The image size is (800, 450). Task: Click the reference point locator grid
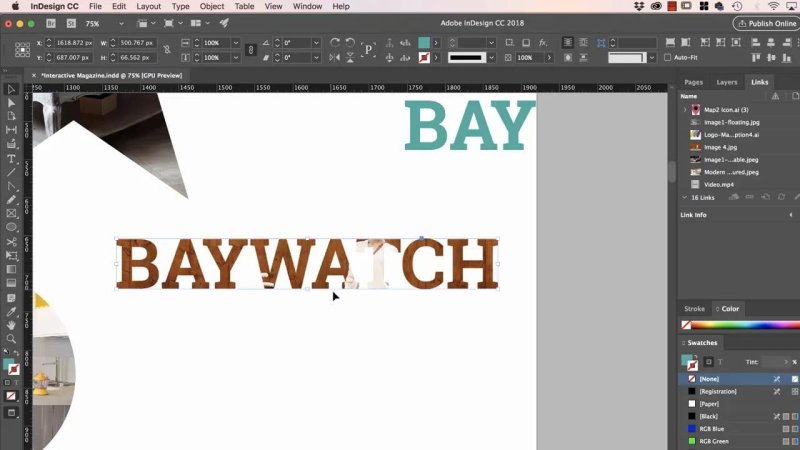tap(22, 50)
